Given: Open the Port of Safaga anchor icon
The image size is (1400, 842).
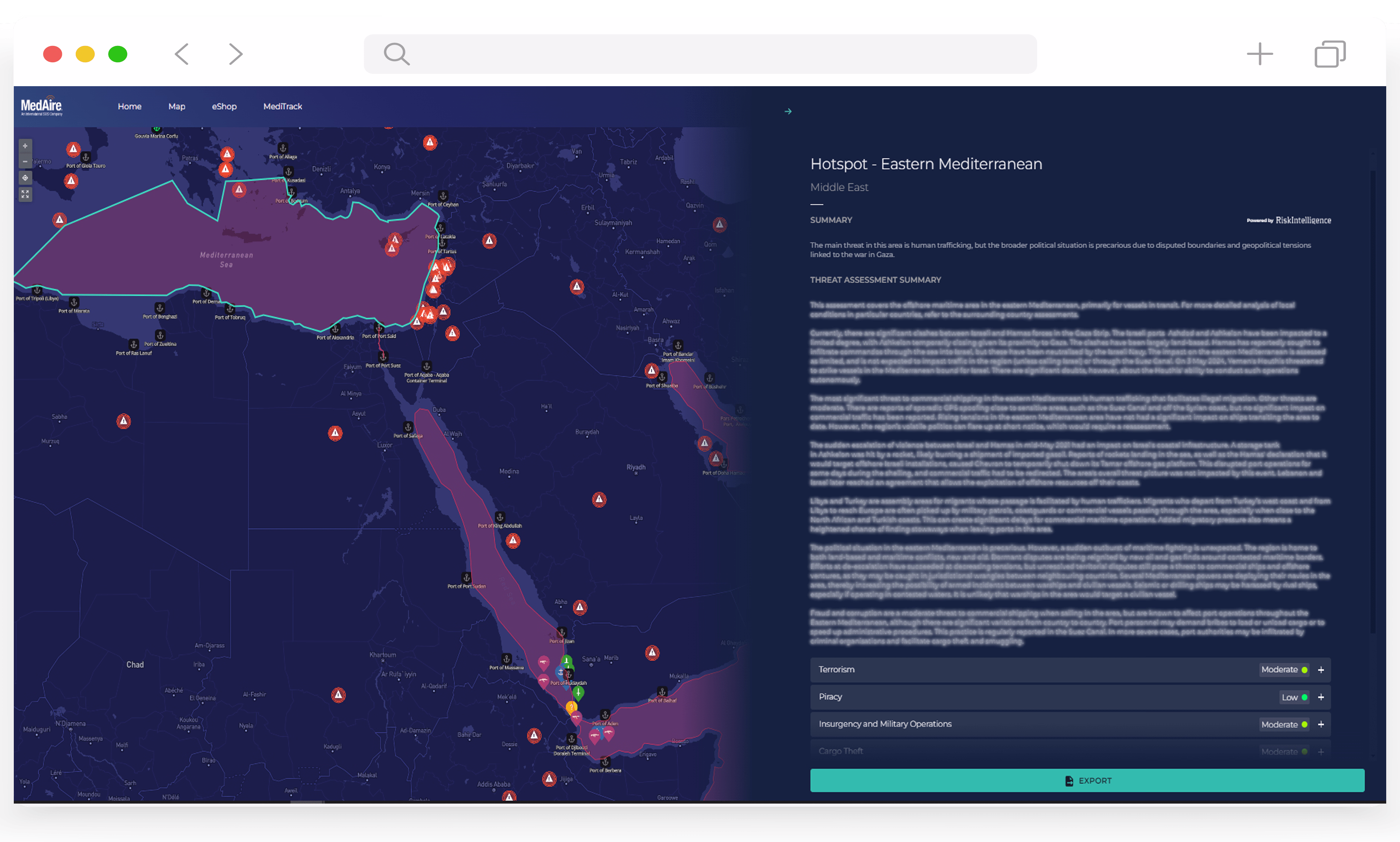Looking at the screenshot, I should coord(408,427).
